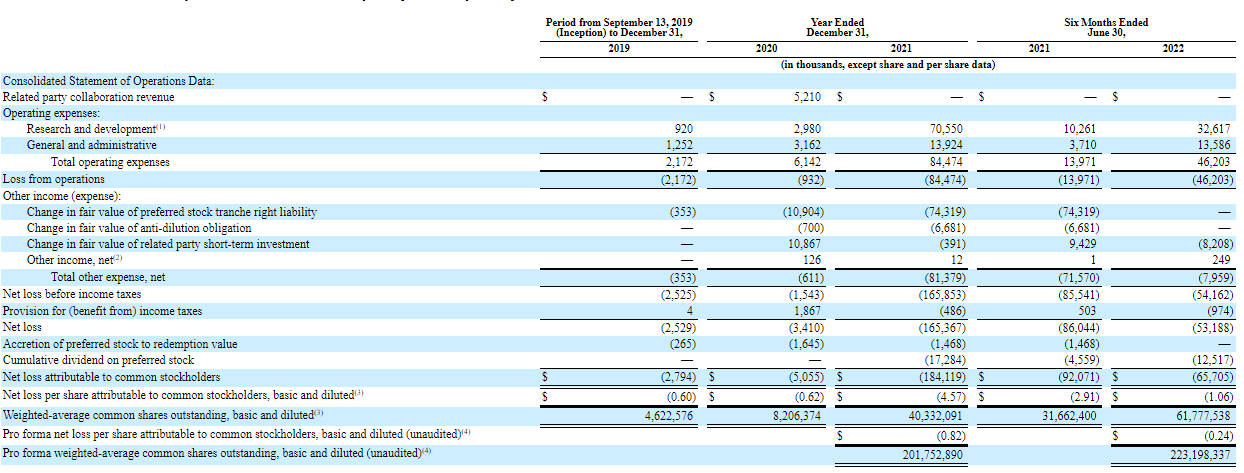Click the 'Other income (expense):' label

click(x=62, y=196)
